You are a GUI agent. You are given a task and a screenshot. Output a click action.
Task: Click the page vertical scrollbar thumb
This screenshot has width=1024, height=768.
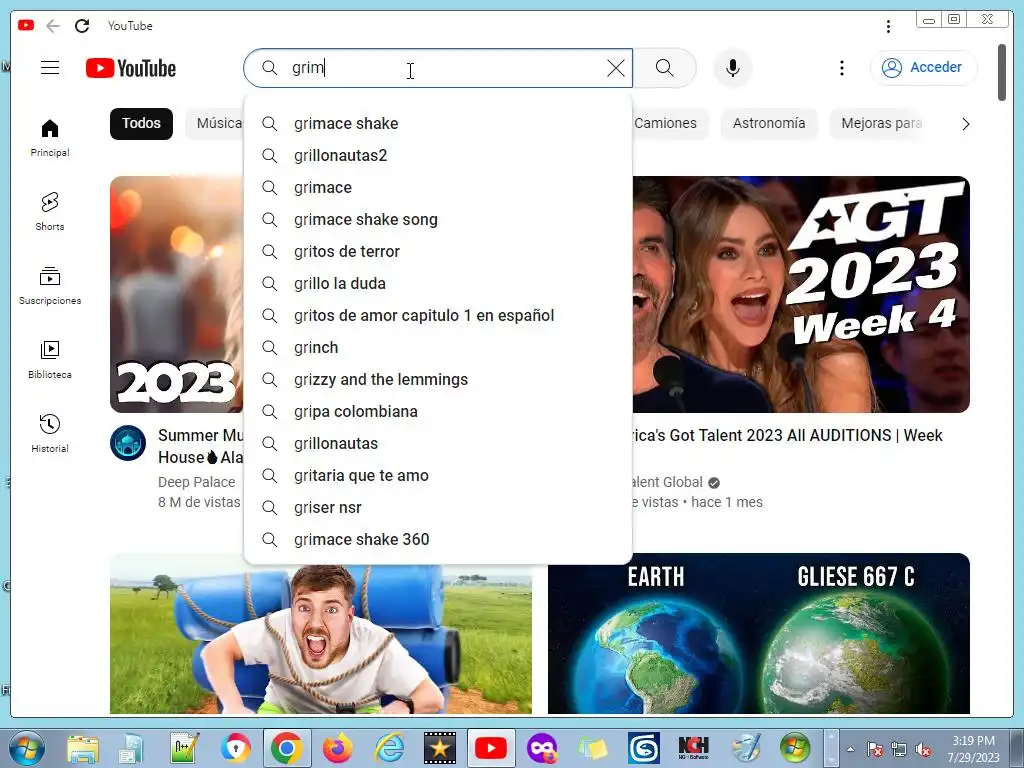pyautogui.click(x=1002, y=72)
